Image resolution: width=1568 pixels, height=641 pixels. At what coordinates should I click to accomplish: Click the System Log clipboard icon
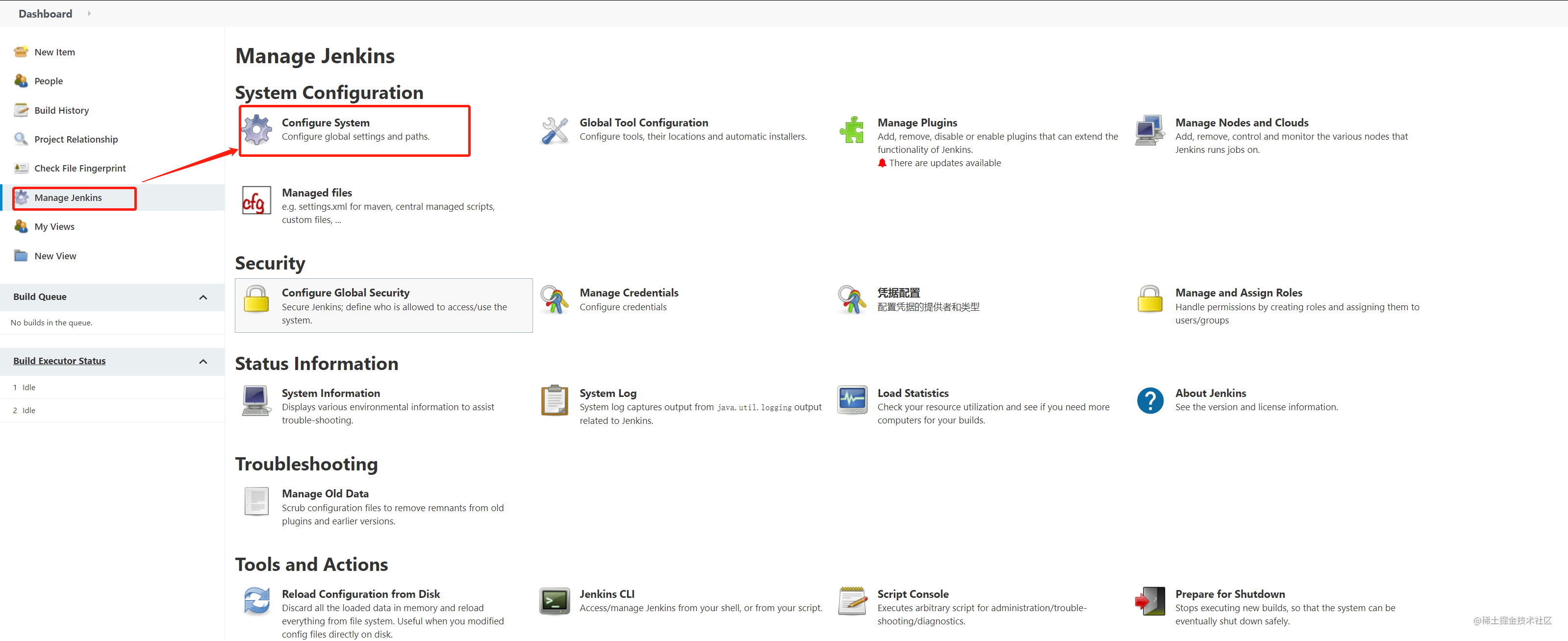pyautogui.click(x=555, y=400)
